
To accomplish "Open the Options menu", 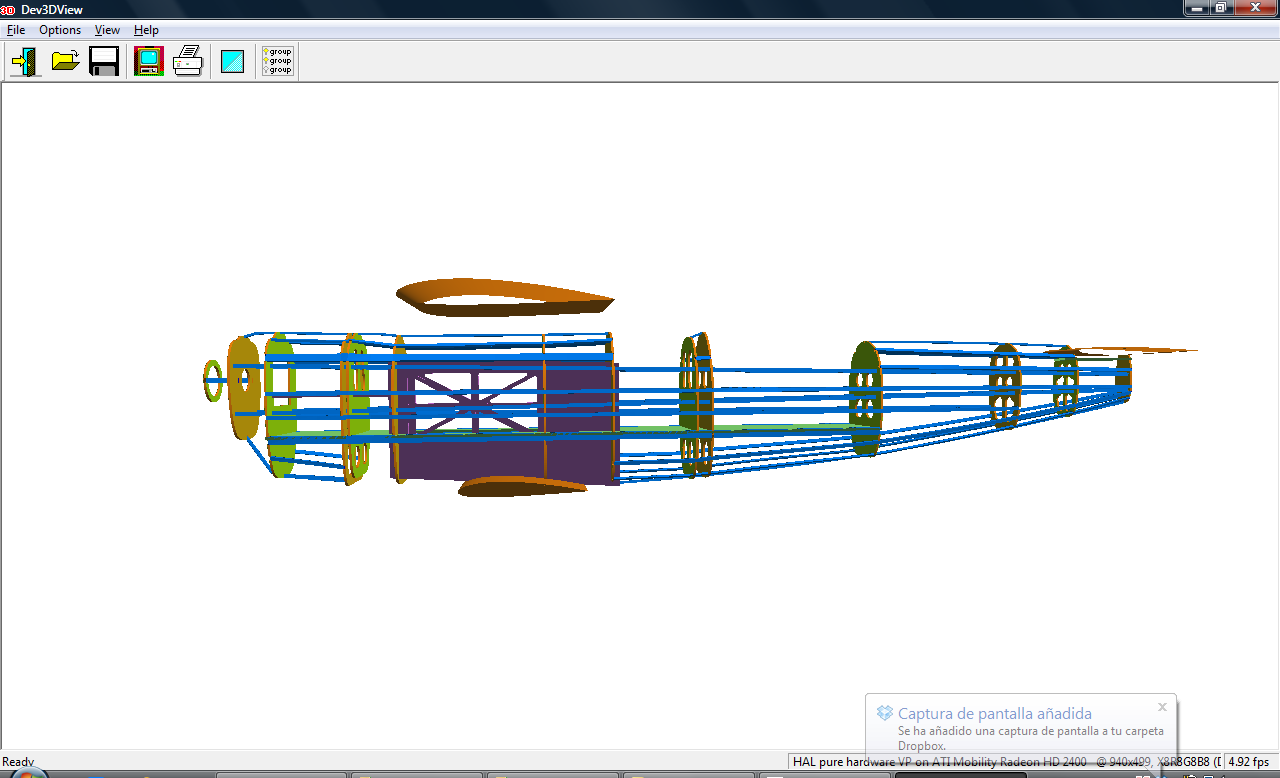I will tap(60, 30).
